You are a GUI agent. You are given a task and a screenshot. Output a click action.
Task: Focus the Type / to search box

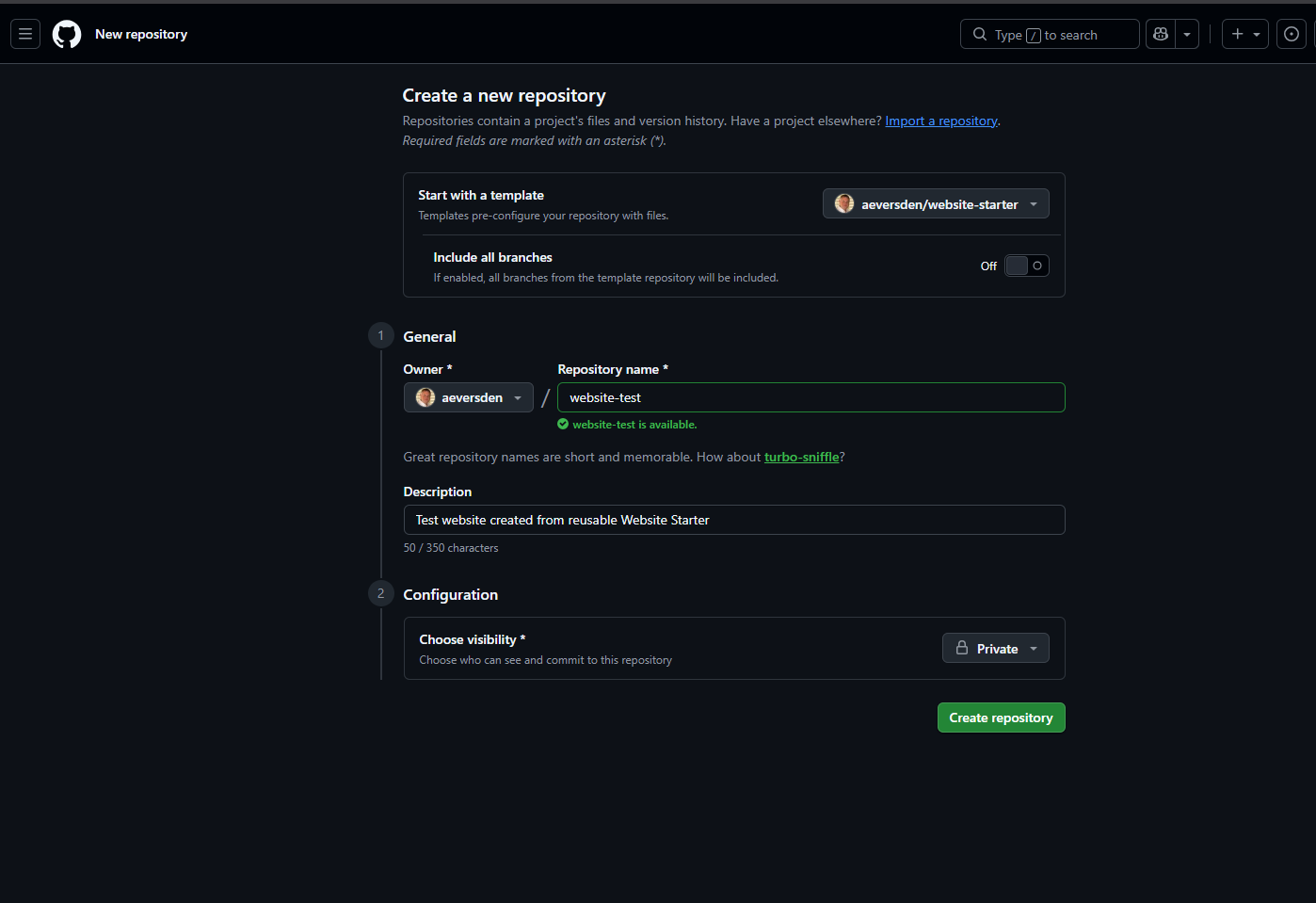click(1050, 34)
